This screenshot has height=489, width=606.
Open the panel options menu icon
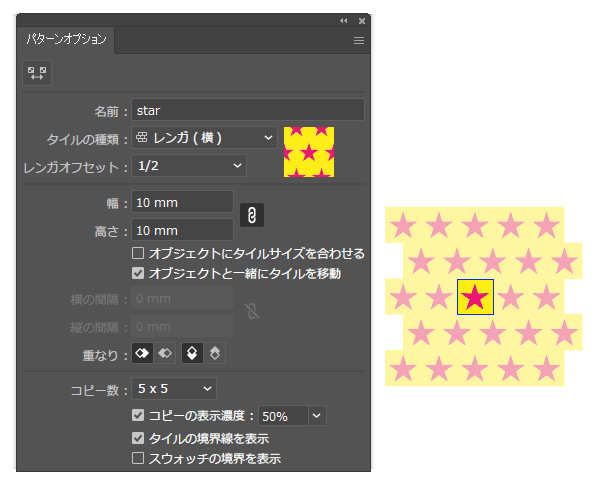tap(358, 41)
